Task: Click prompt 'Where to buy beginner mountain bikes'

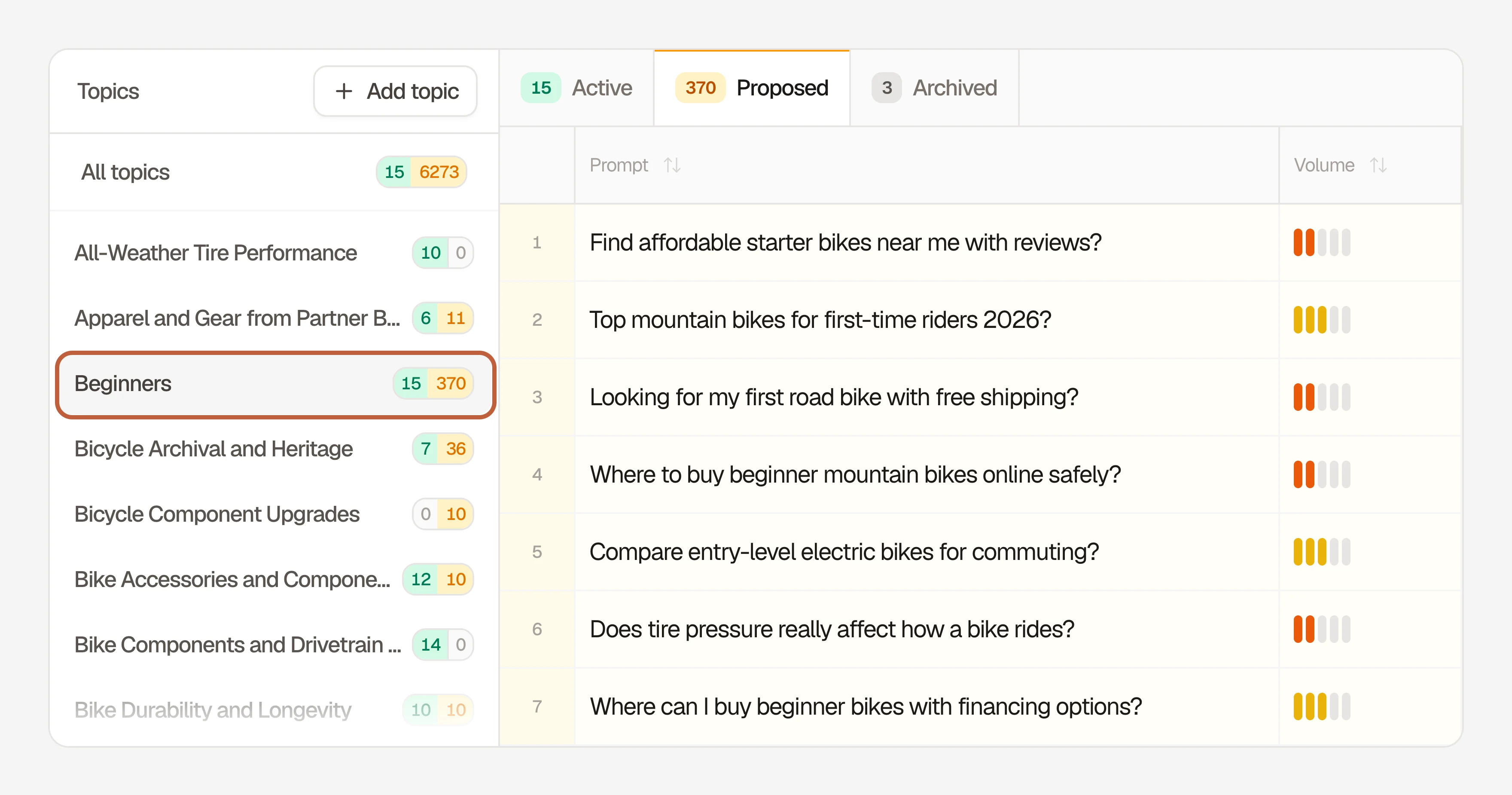Action: (x=855, y=474)
